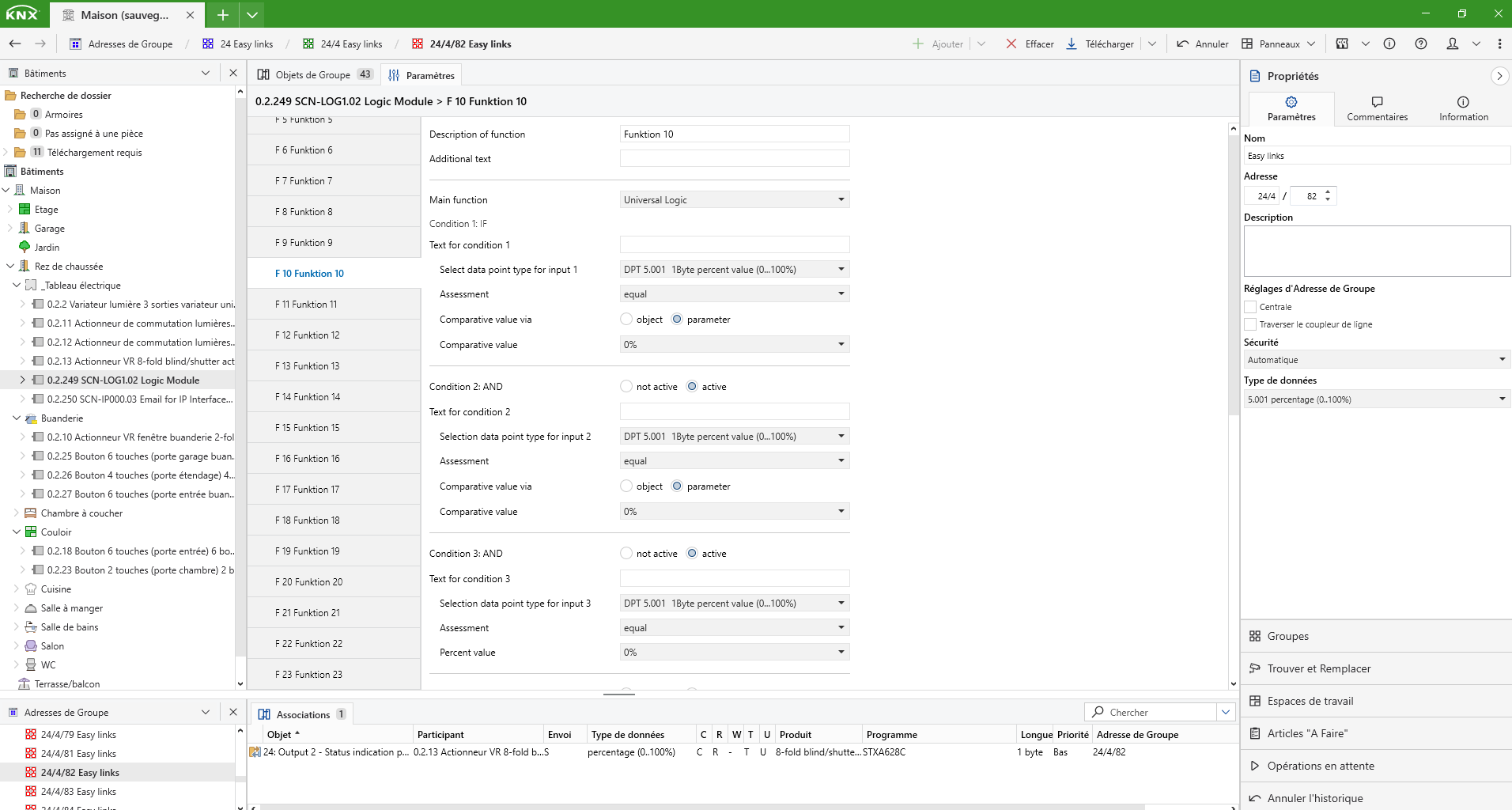This screenshot has width=1512, height=810.
Task: Expand the Cuisine tree node
Action: [x=17, y=589]
